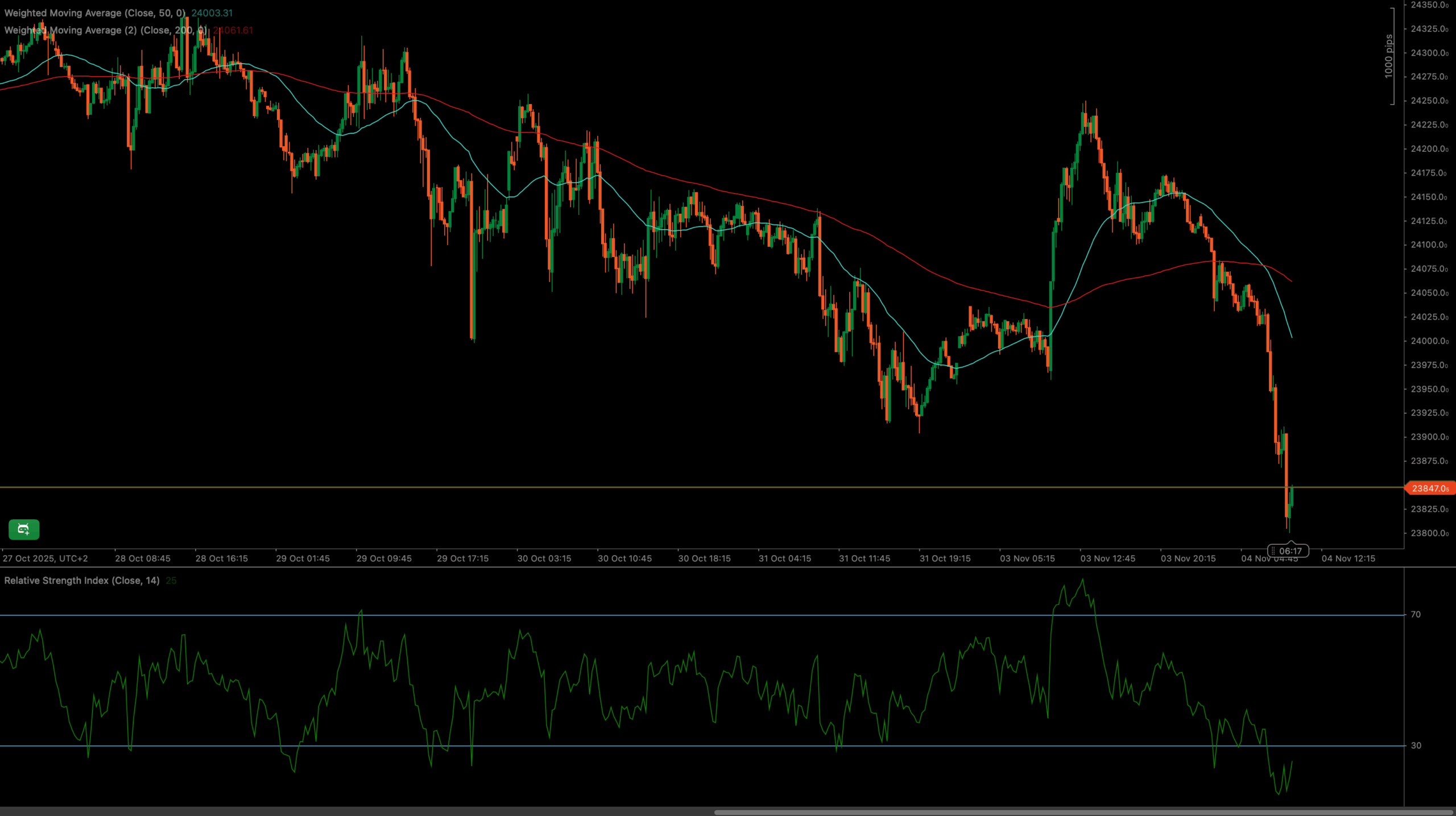
Task: Click the 24000.0 price axis label
Action: (1429, 341)
